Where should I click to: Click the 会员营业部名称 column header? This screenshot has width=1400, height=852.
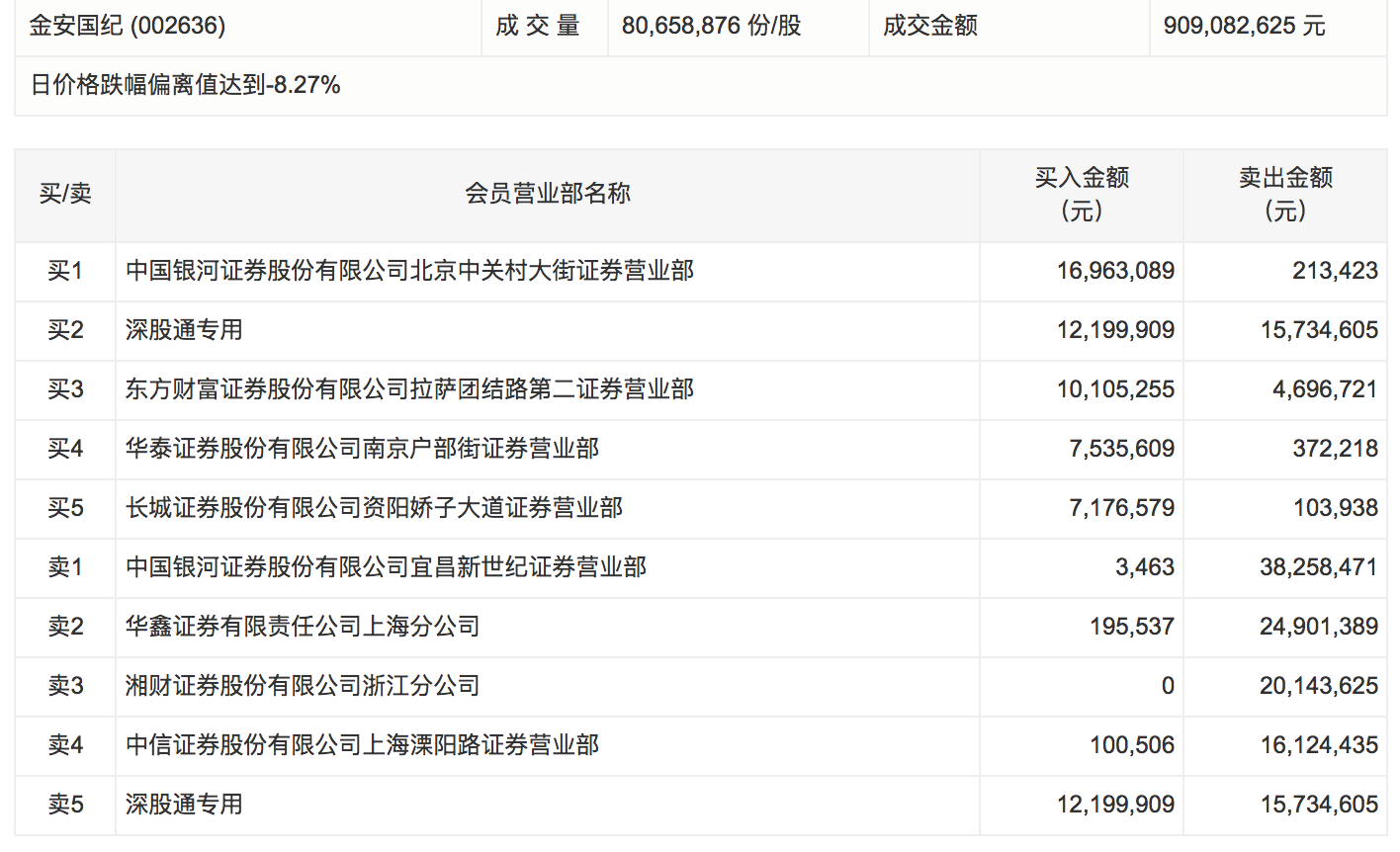pyautogui.click(x=548, y=194)
